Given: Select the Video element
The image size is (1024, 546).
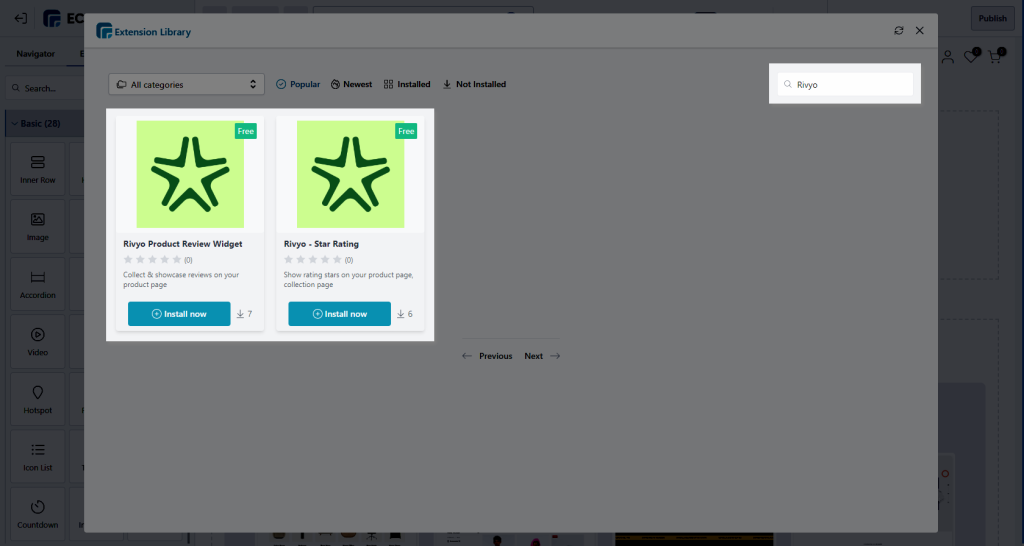Looking at the screenshot, I should [x=38, y=342].
